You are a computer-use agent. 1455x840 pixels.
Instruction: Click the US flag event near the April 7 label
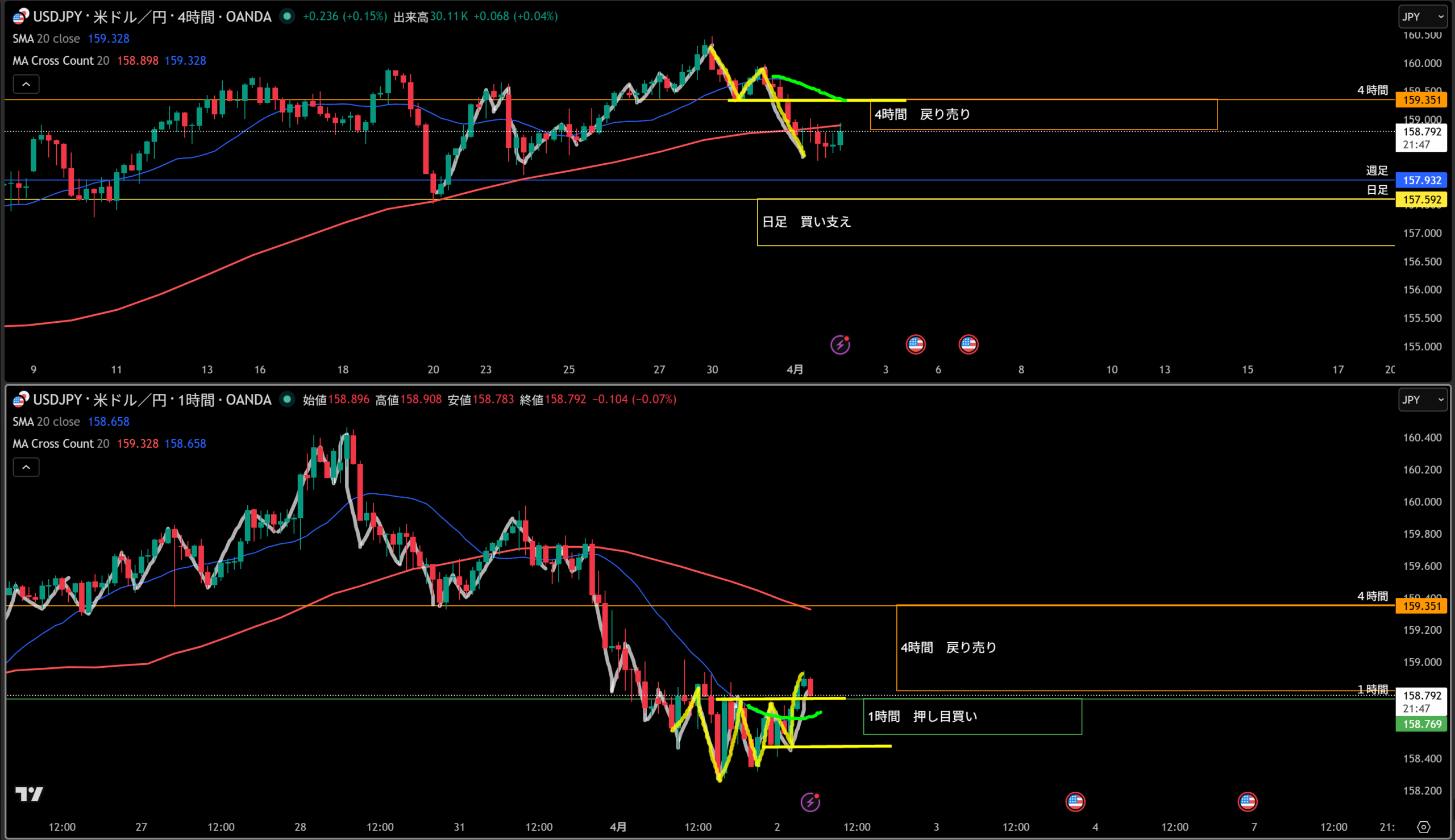click(x=1248, y=802)
